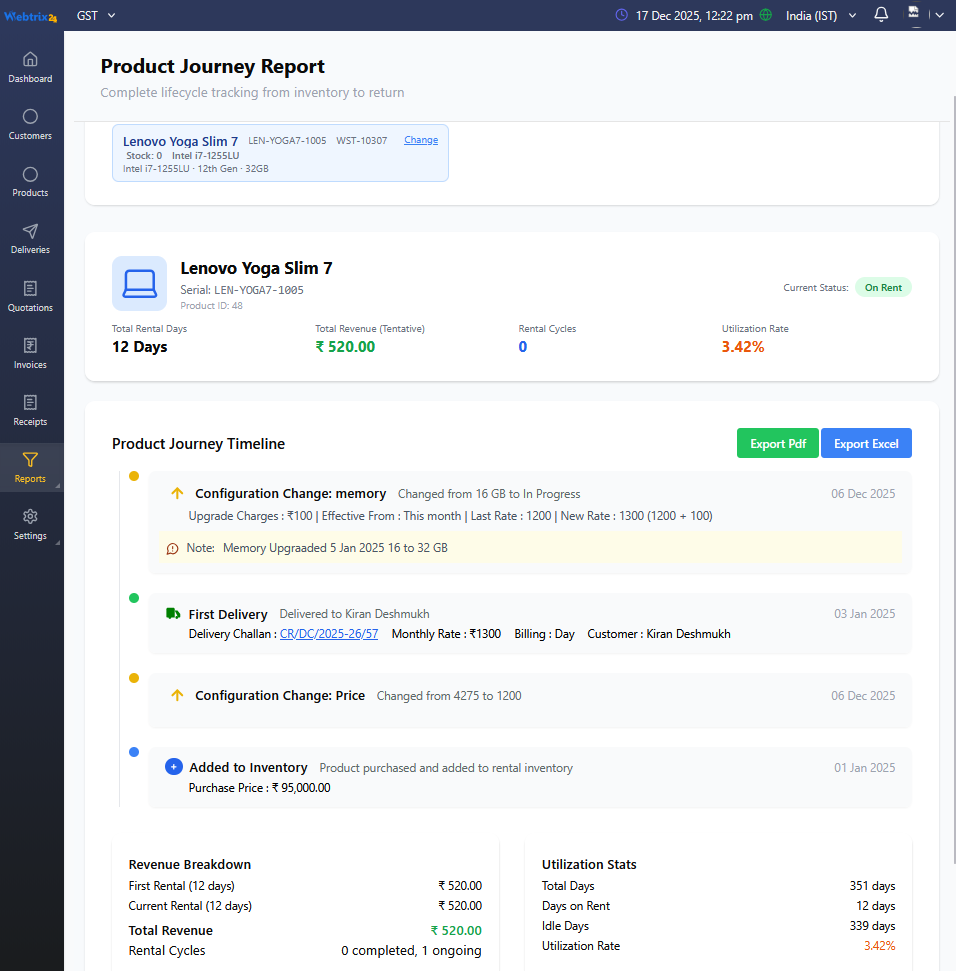Open the India (IST) timezone dropdown
This screenshot has width=956, height=971.
click(821, 15)
